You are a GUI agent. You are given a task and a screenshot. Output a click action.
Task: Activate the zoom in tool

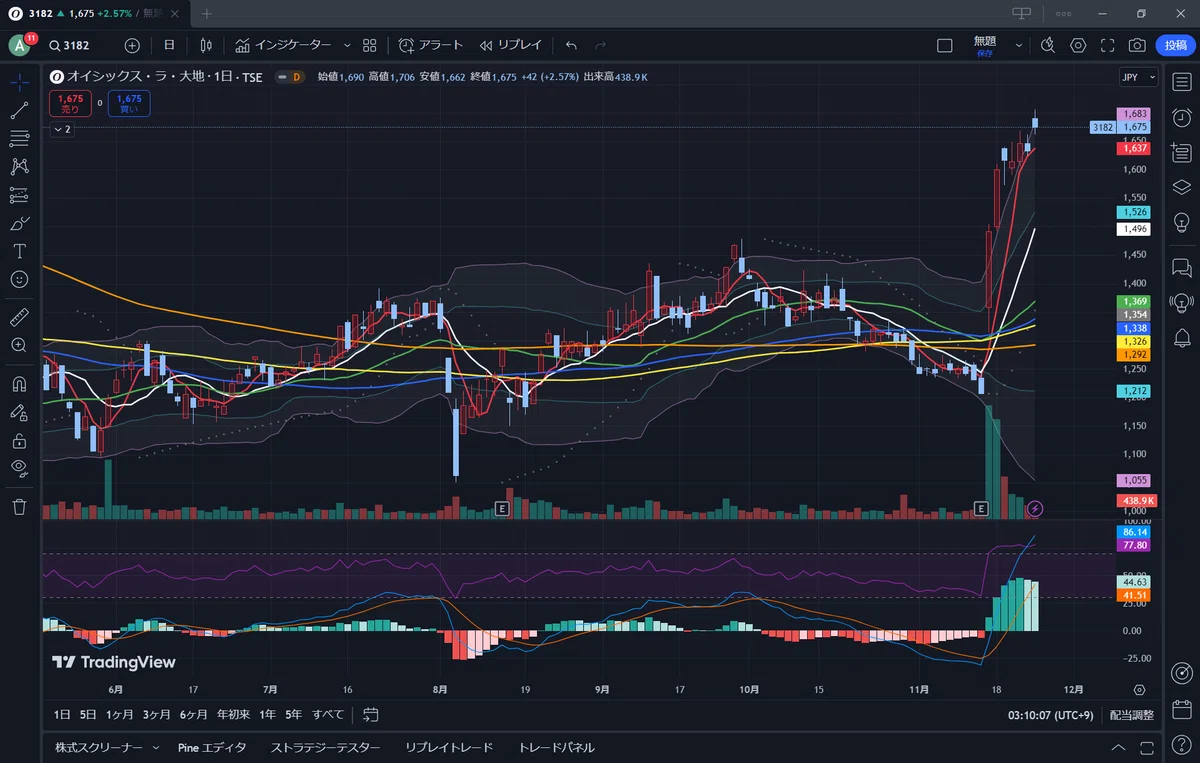19,345
